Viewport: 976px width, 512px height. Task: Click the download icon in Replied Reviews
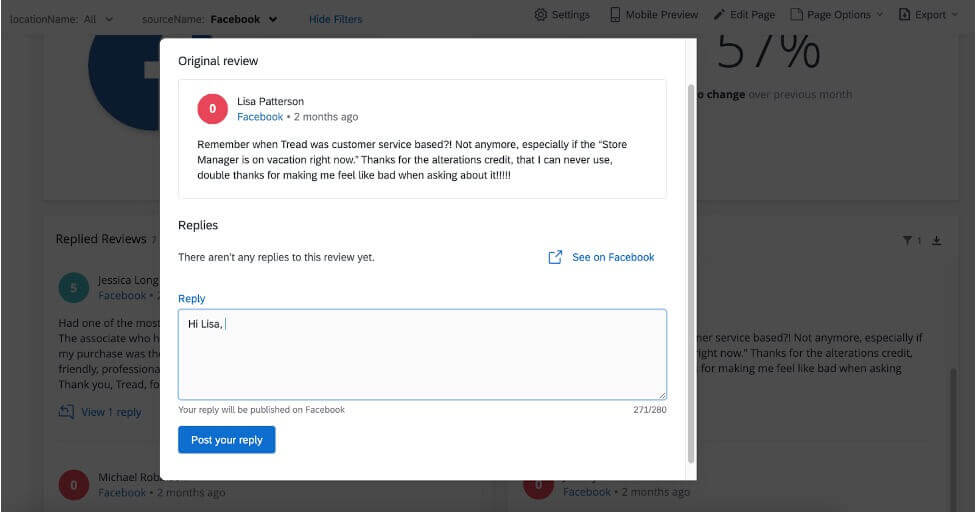tap(936, 240)
